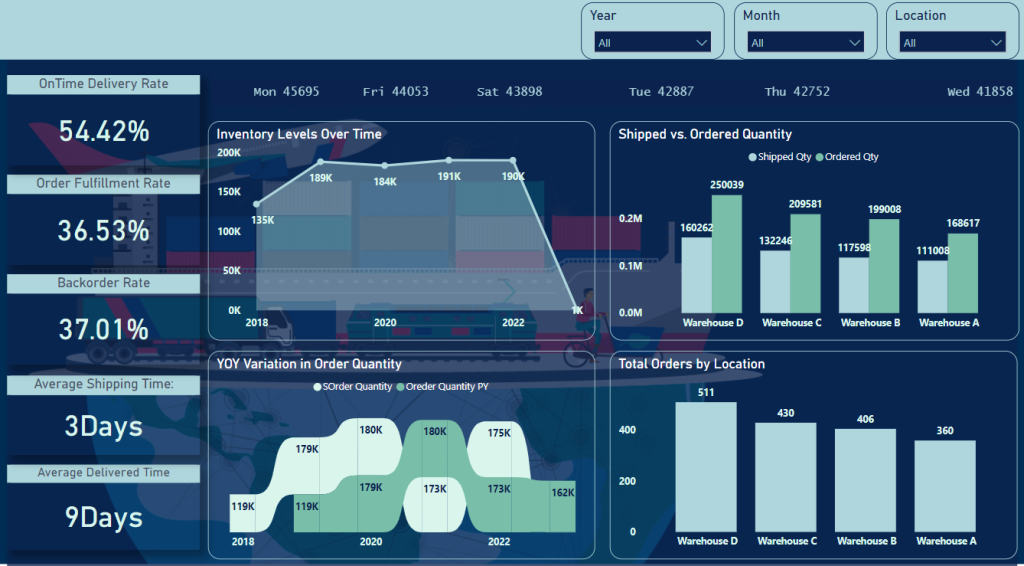The height and width of the screenshot is (566, 1024).
Task: Select Warehouse D bar showing 511 orders
Action: [x=706, y=466]
